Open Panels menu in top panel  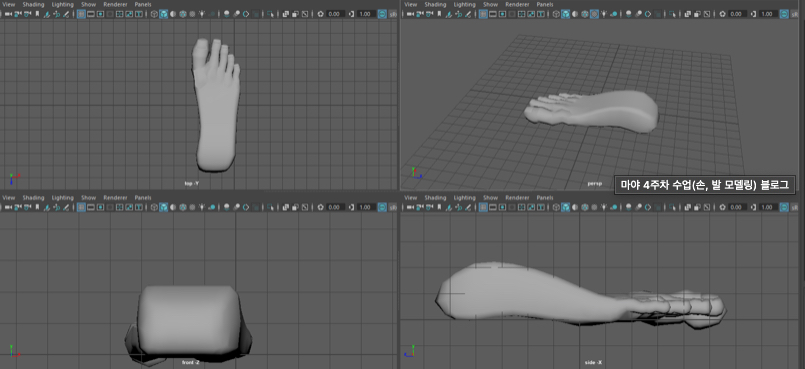pos(143,4)
